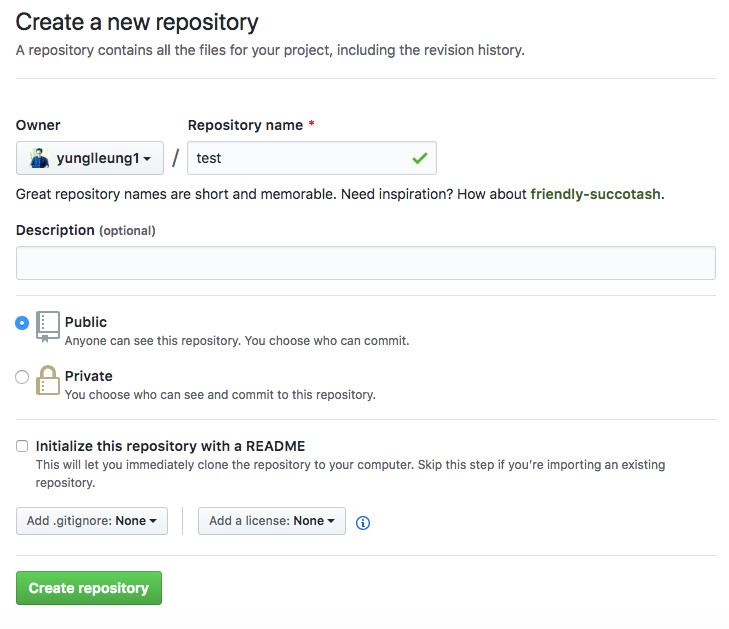The height and width of the screenshot is (629, 729).
Task: Open the Owner yunglleung1 dropdown
Action: pos(89,158)
